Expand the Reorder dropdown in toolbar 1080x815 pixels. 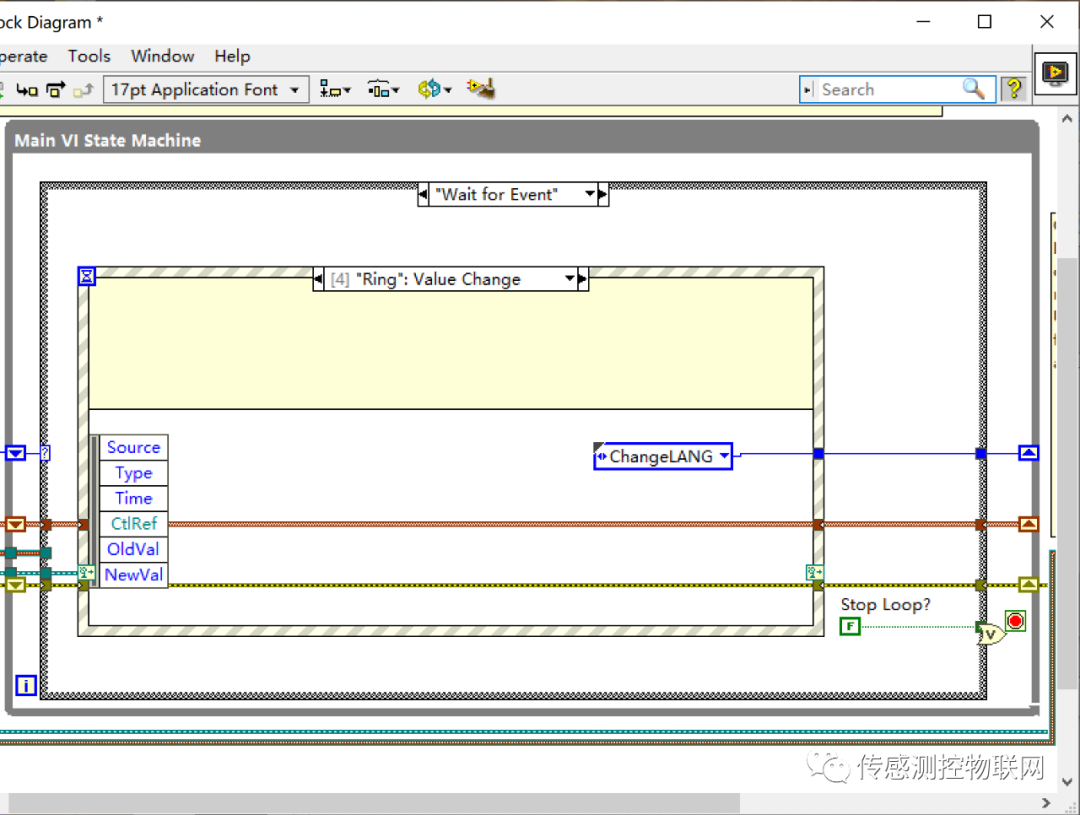click(x=434, y=90)
